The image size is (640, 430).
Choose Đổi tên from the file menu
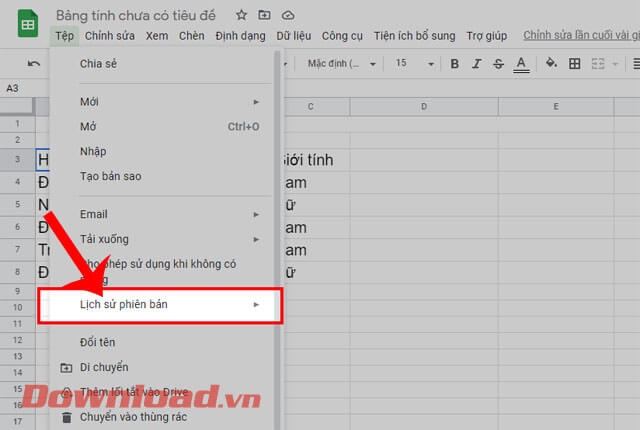(x=163, y=342)
